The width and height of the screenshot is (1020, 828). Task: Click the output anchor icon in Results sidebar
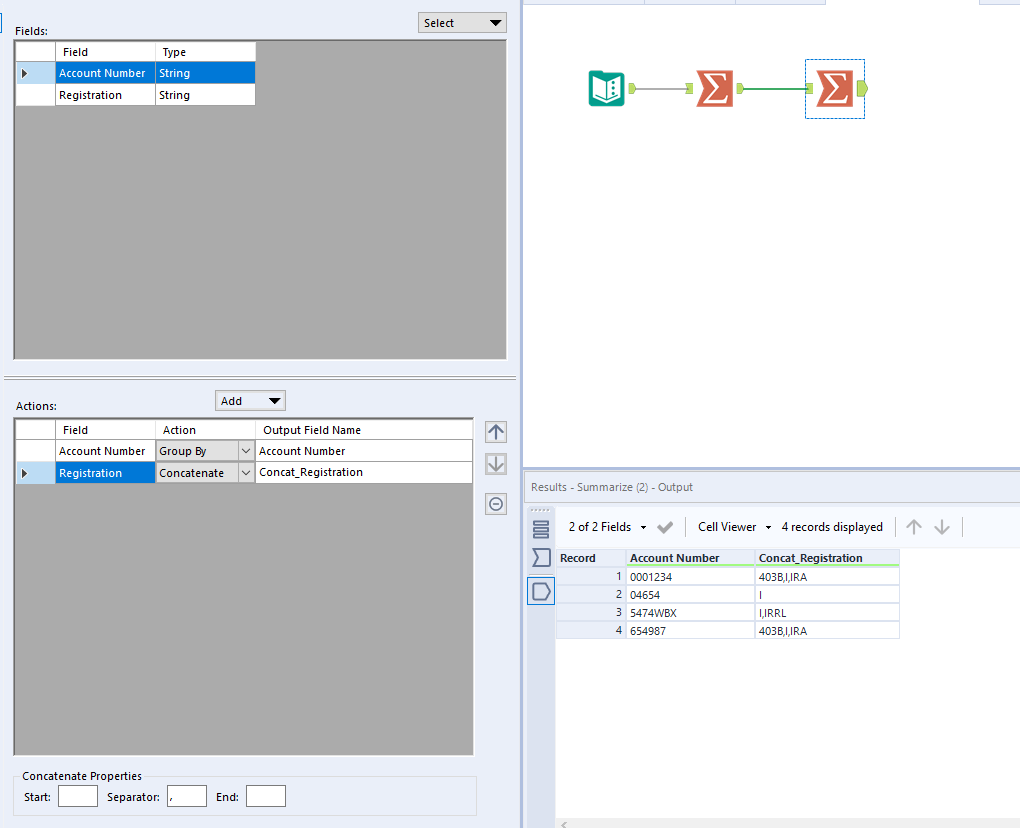pyautogui.click(x=540, y=590)
